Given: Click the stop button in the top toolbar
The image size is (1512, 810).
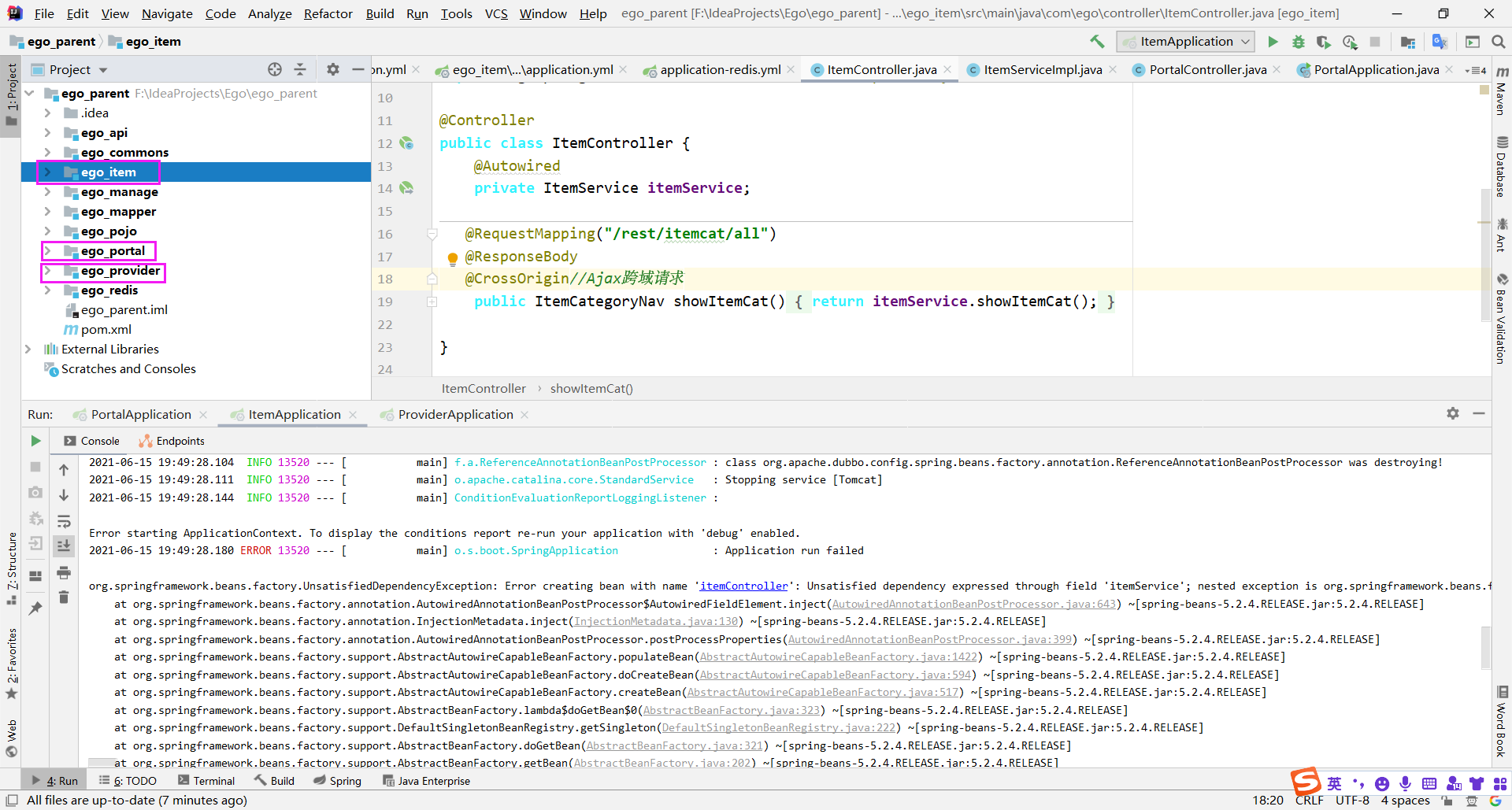Looking at the screenshot, I should pyautogui.click(x=1375, y=42).
